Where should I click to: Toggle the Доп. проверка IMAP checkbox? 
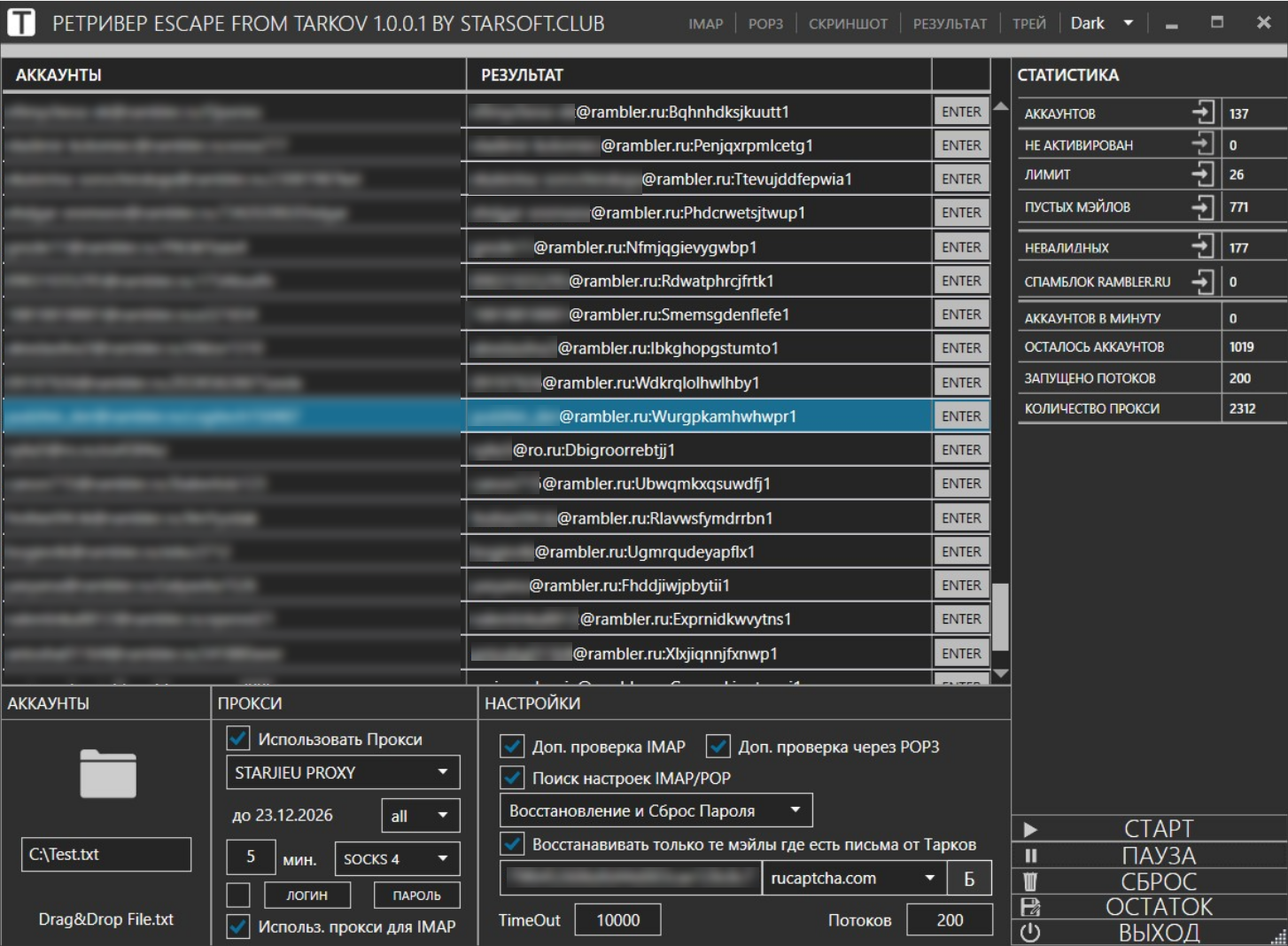pos(512,746)
